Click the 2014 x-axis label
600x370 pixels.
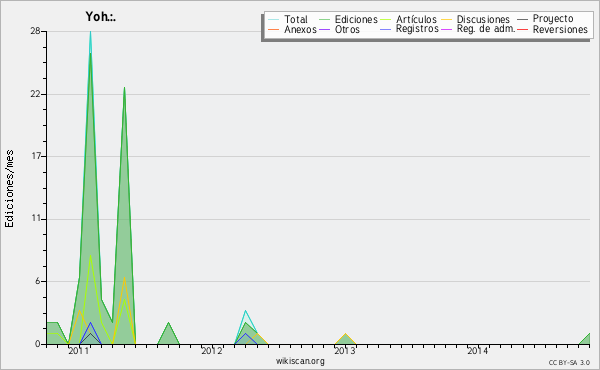point(478,350)
